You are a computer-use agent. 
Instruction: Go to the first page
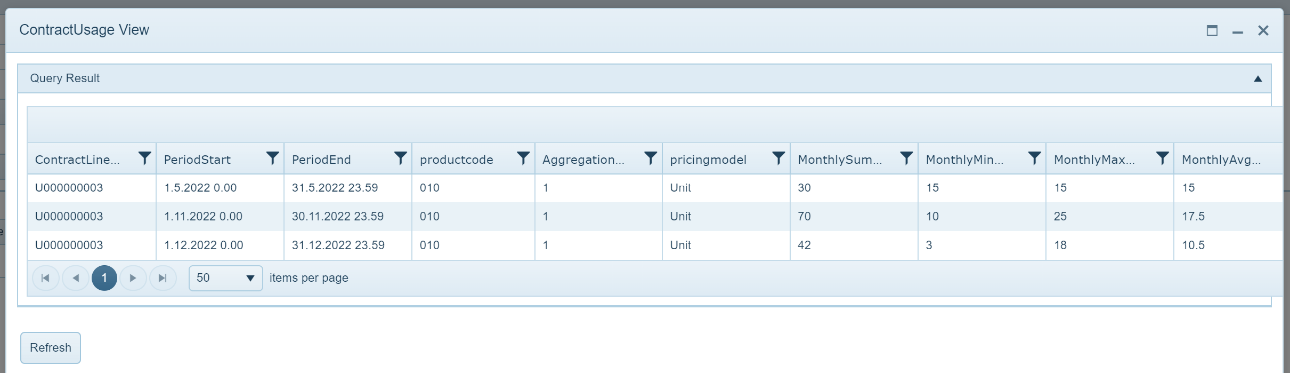(45, 278)
